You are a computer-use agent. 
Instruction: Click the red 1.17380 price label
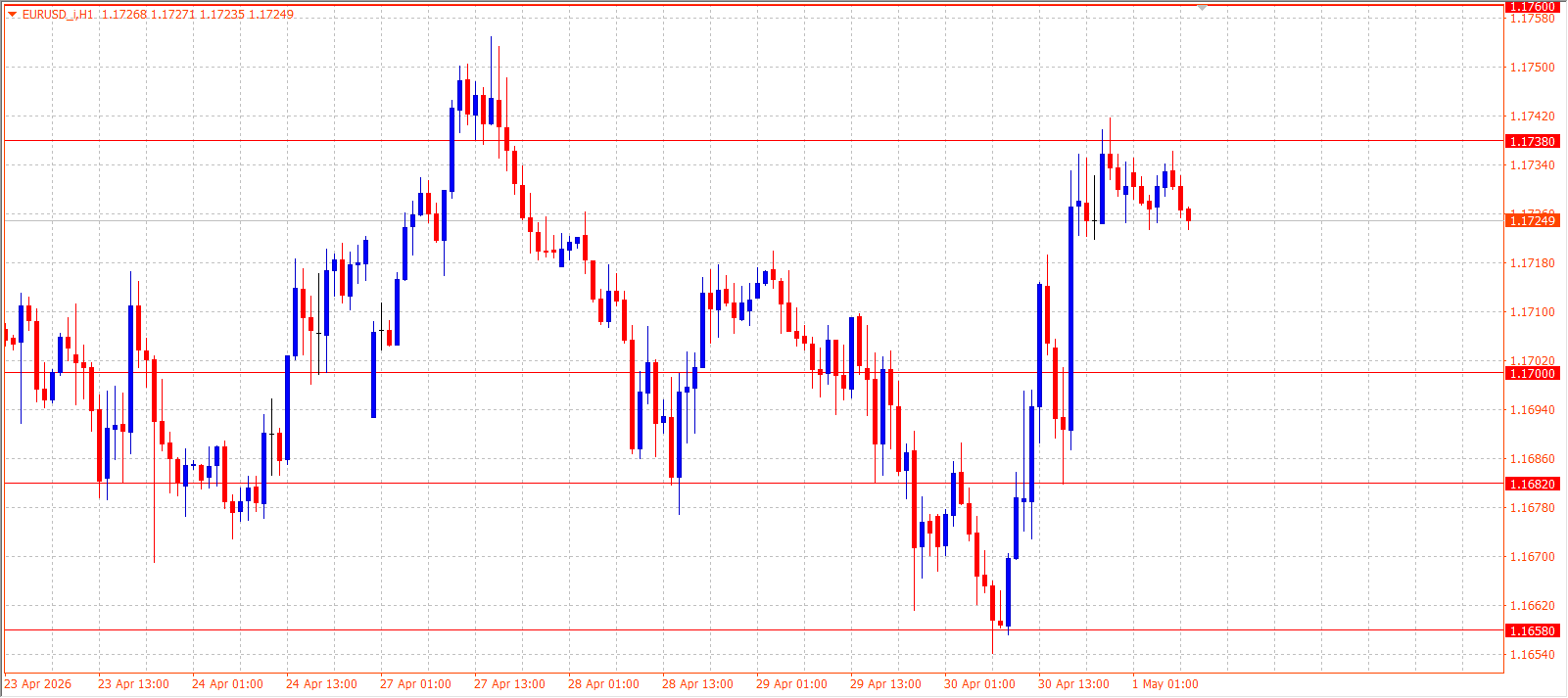pos(1532,142)
